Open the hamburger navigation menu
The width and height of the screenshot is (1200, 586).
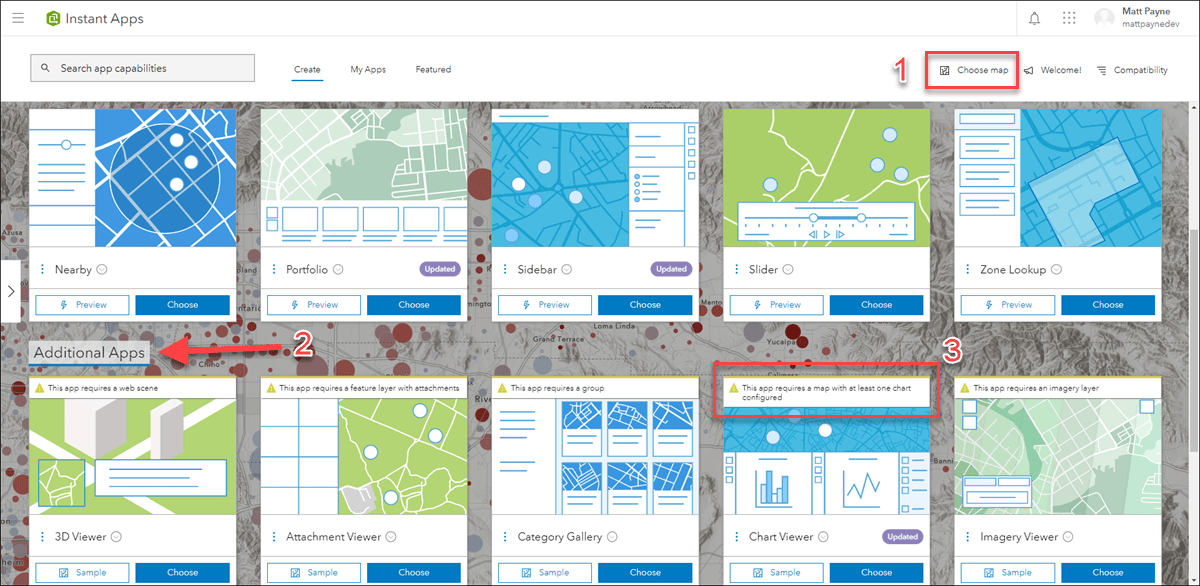point(19,18)
